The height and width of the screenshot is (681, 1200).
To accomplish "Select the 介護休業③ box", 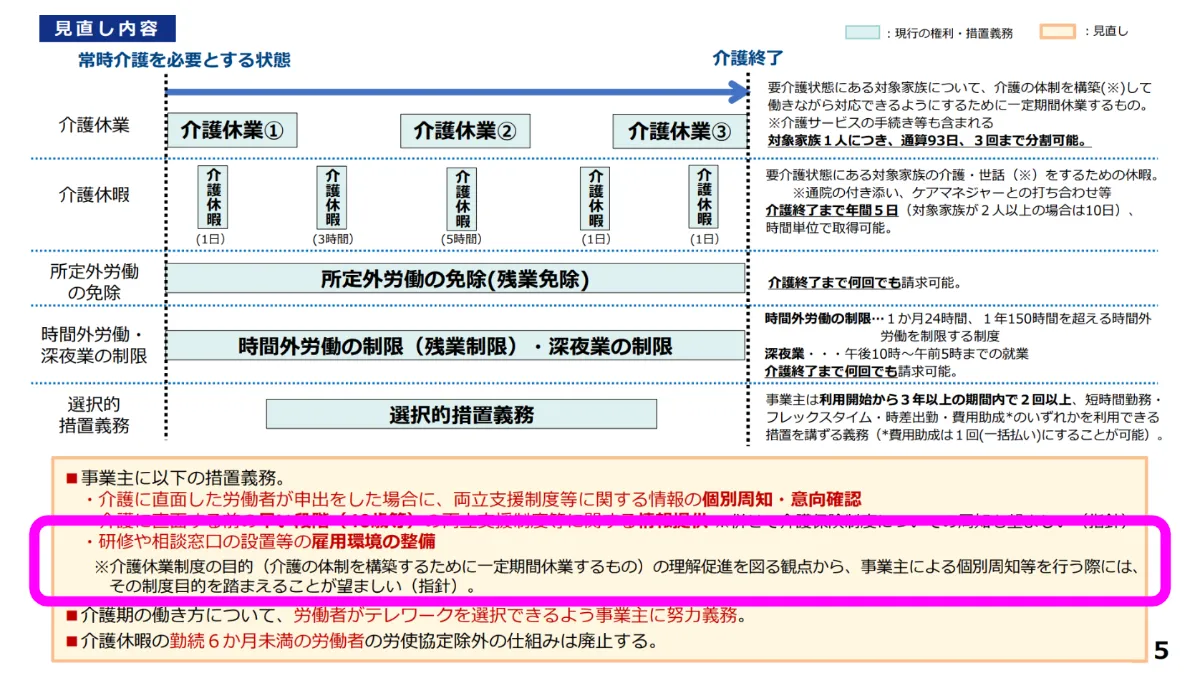I will click(x=679, y=131).
